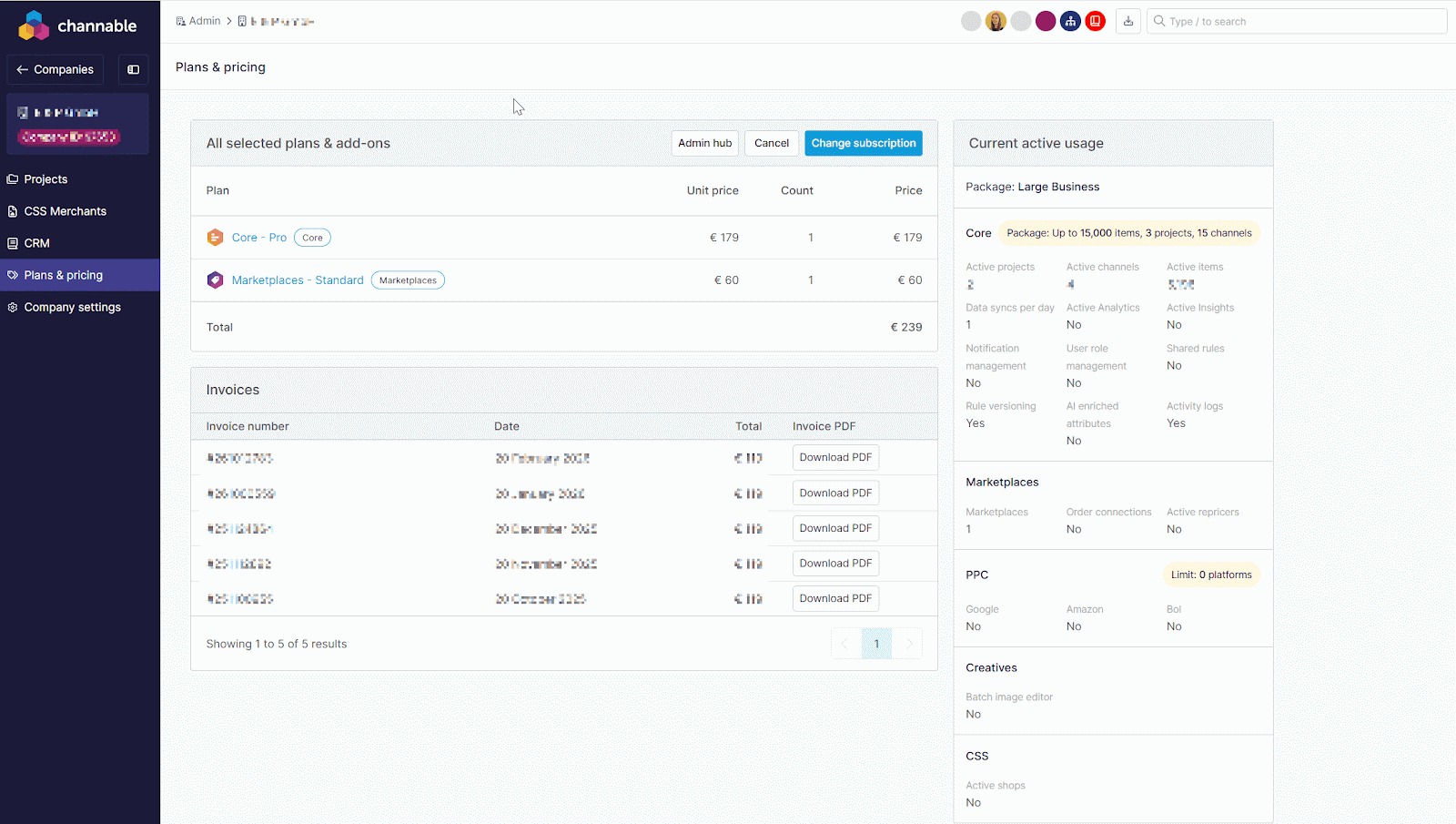Click the solid magenta circle avatar
Viewport: 1456px width, 824px height.
[1046, 21]
